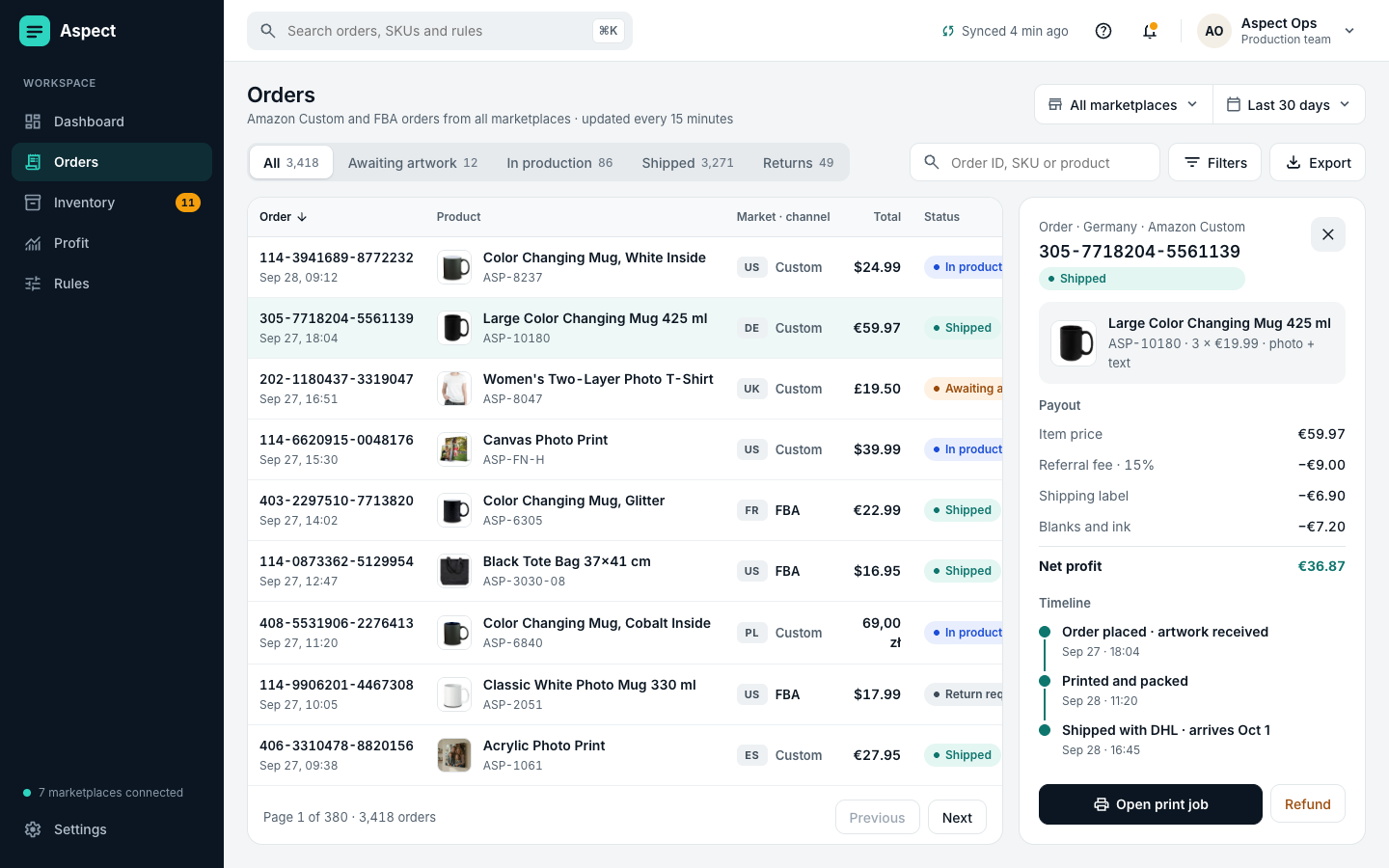Viewport: 1389px width, 868px height.
Task: Click the Inventory 11 badge
Action: pyautogui.click(x=188, y=203)
